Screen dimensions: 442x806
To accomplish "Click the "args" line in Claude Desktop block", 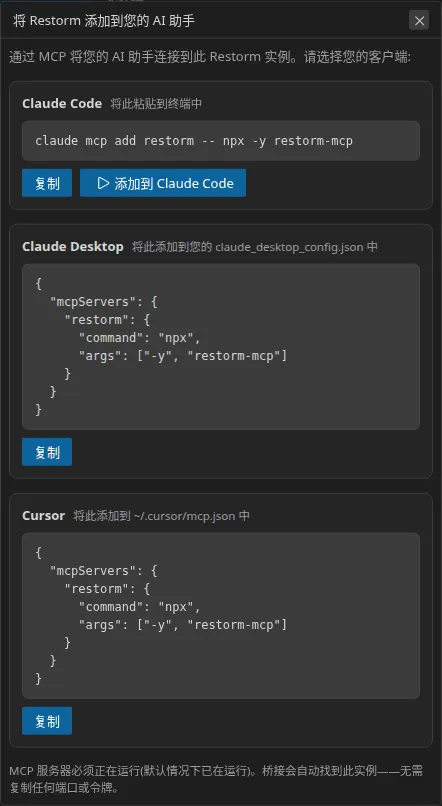I will (x=182, y=356).
